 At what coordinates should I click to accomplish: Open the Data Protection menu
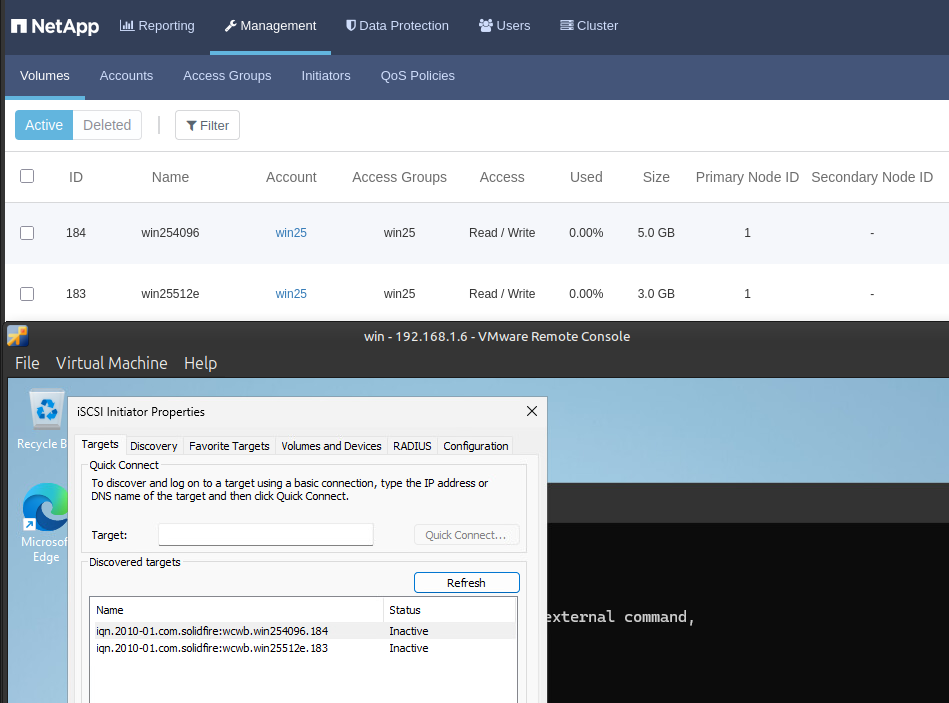click(397, 25)
